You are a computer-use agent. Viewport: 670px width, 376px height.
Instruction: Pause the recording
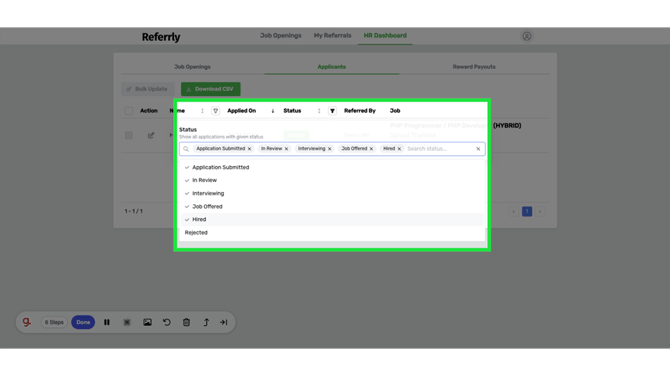point(107,322)
